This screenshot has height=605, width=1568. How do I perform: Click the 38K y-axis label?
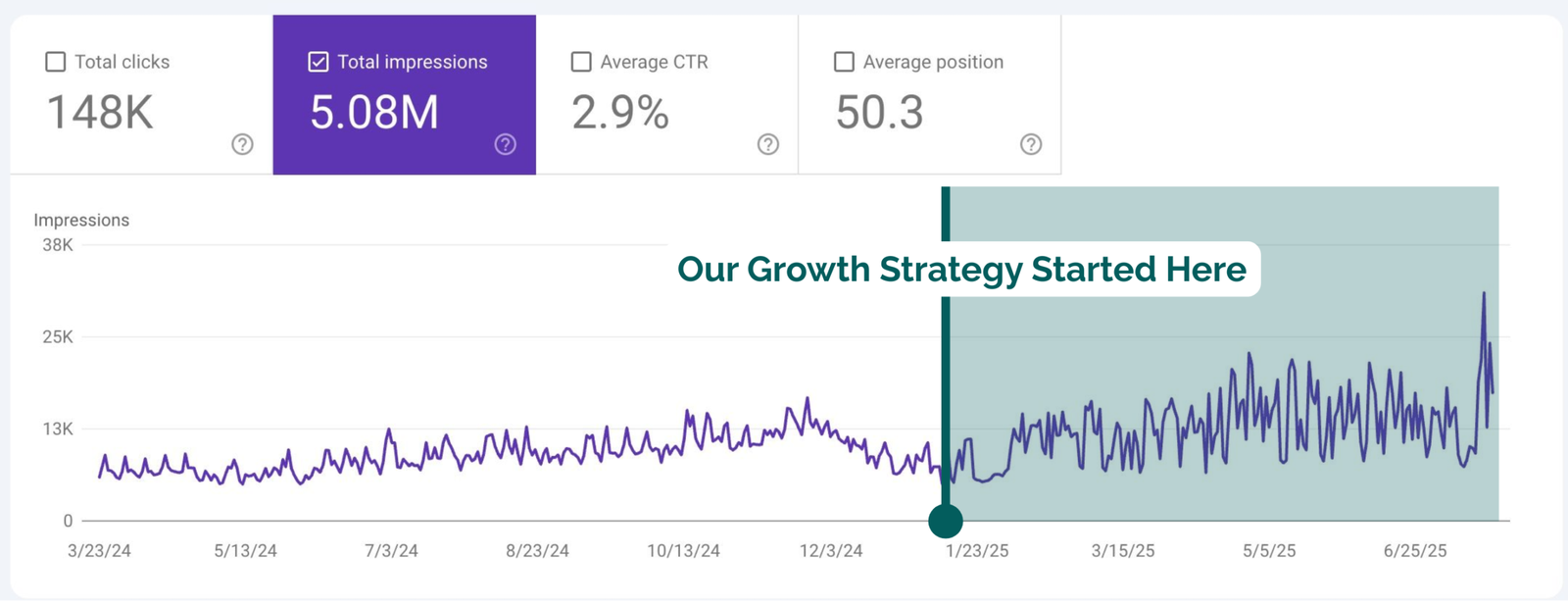click(58, 245)
